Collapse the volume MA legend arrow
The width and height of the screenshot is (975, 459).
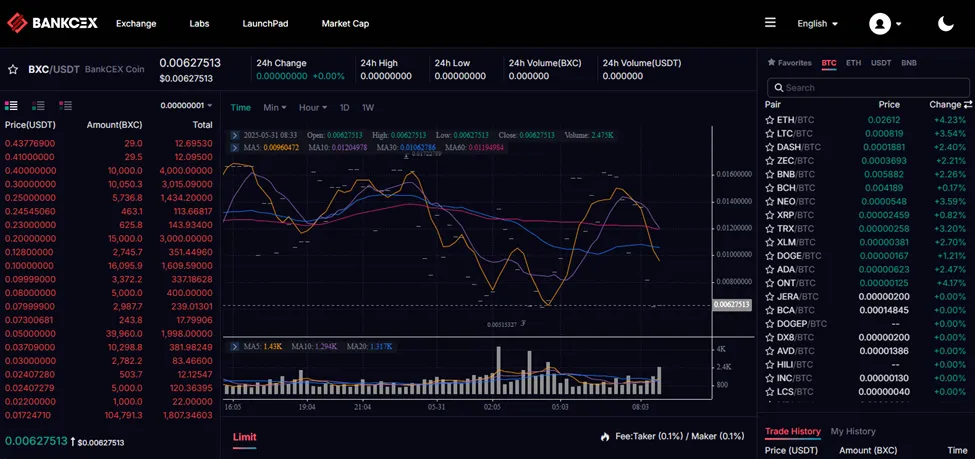(234, 346)
